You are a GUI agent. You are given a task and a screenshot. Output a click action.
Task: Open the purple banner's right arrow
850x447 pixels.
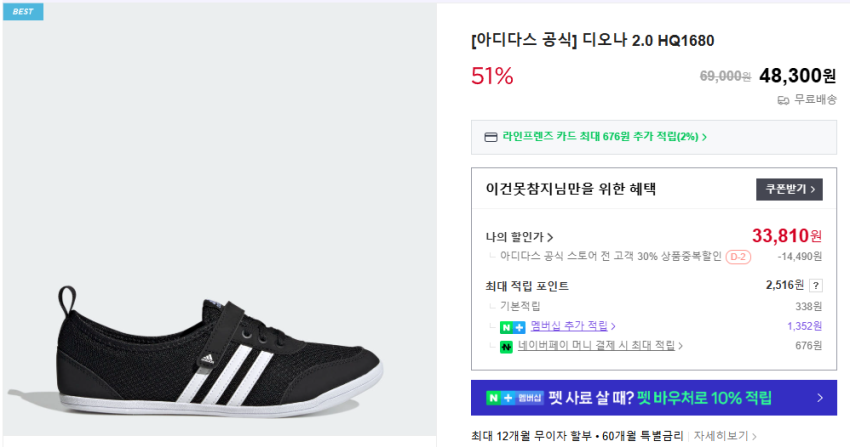pos(820,398)
